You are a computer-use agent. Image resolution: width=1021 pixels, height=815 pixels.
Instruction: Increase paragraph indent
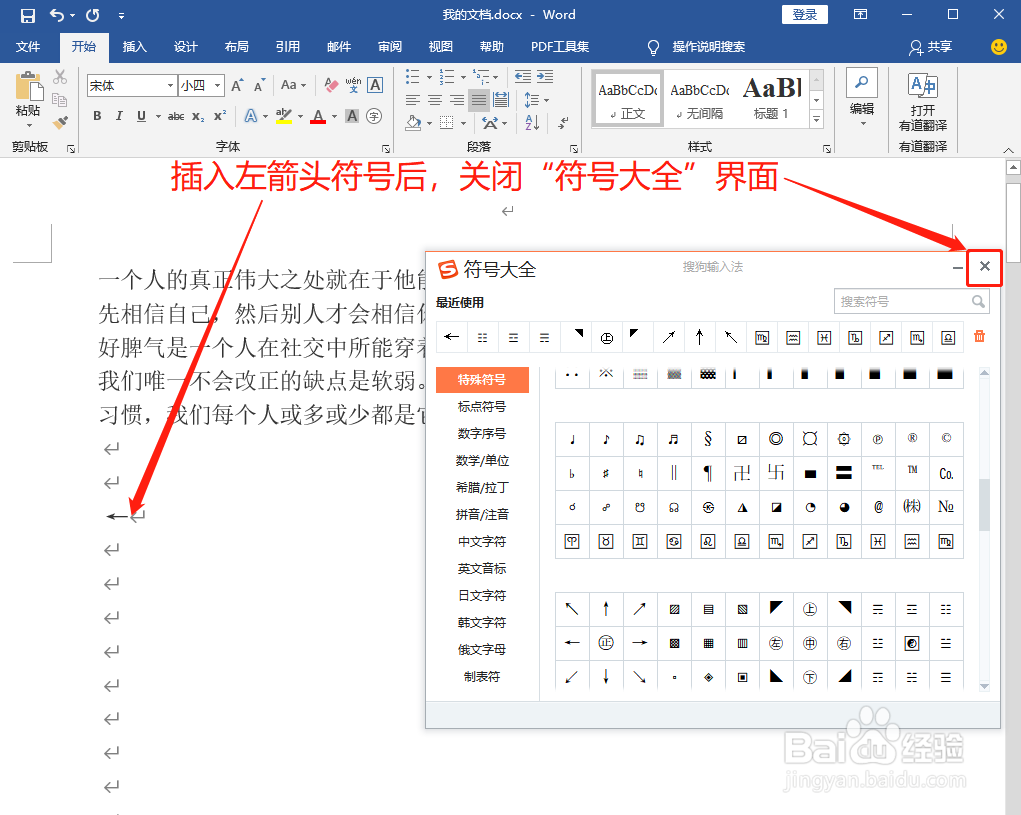545,77
